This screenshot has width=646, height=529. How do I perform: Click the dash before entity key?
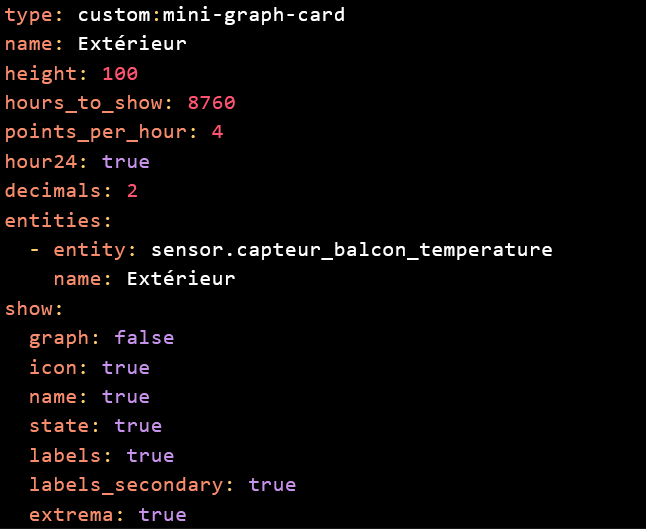pos(35,250)
